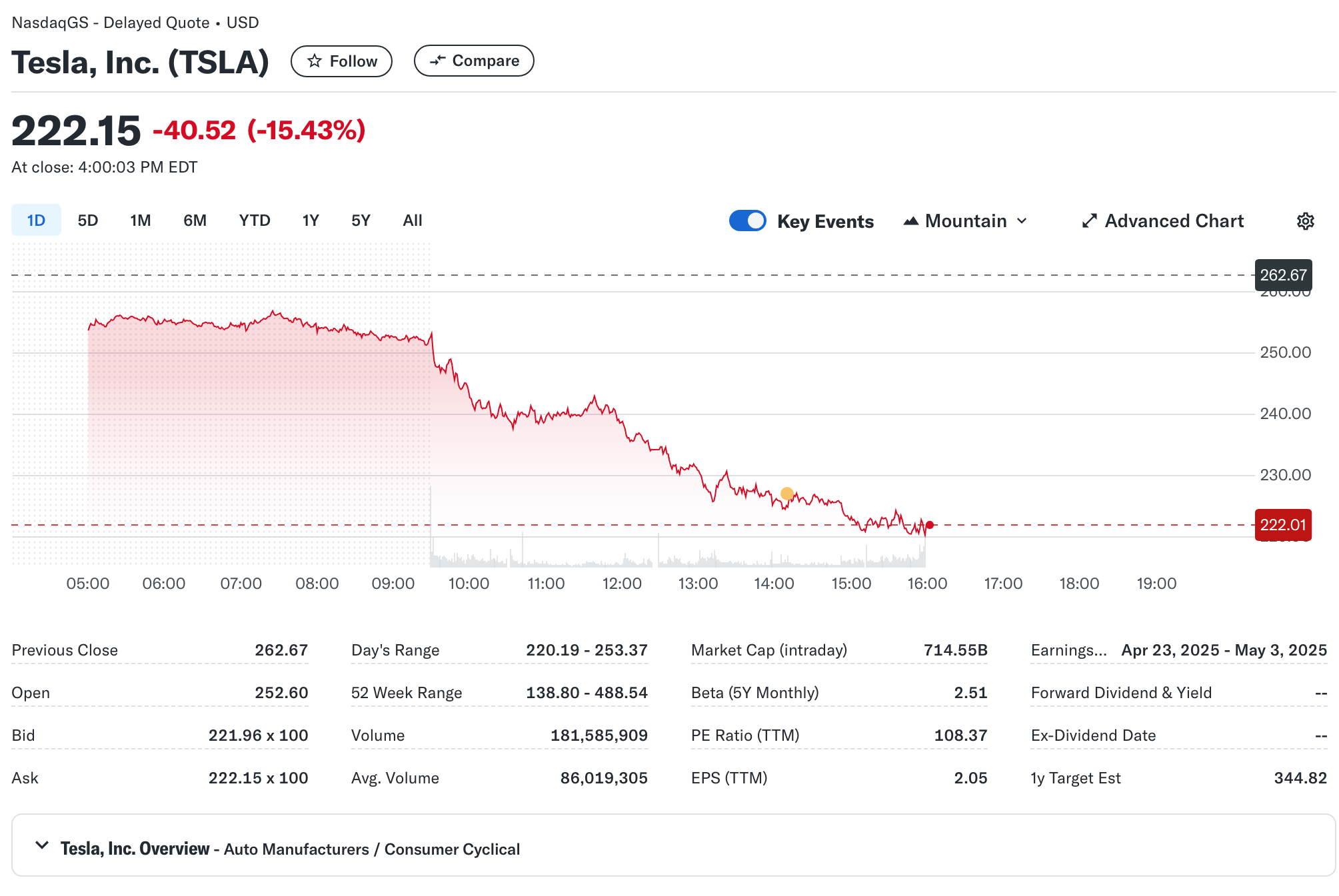Click the price 222.15 heading
This screenshot has height=896, width=1339.
(76, 131)
